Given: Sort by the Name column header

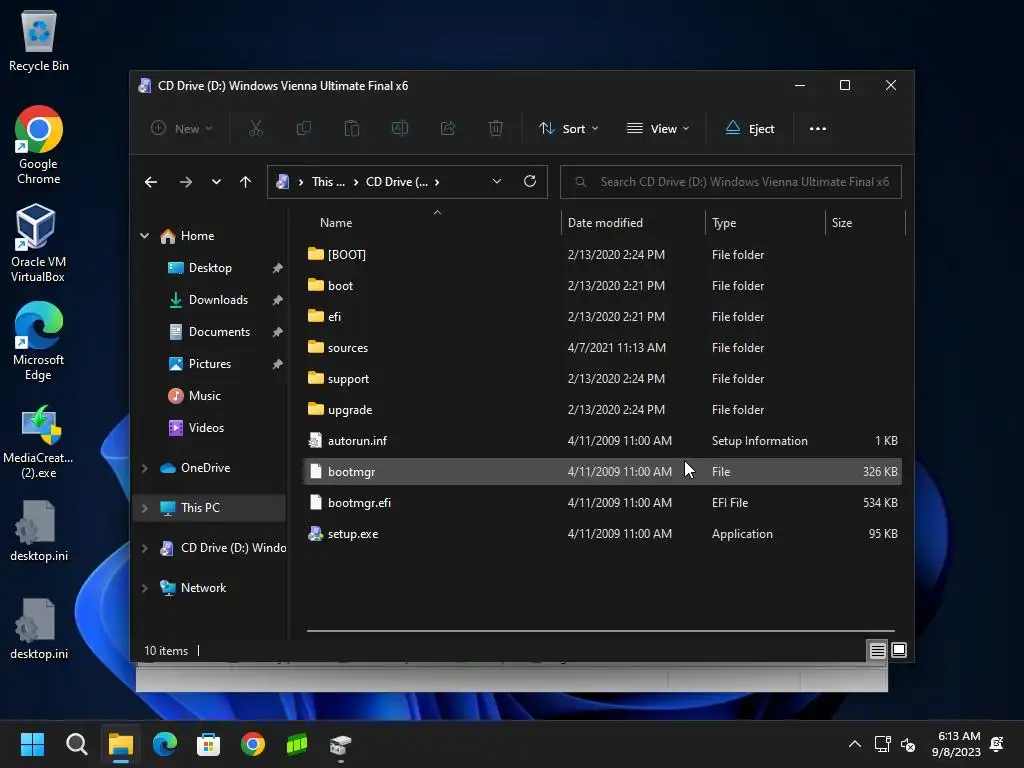Looking at the screenshot, I should coord(336,223).
